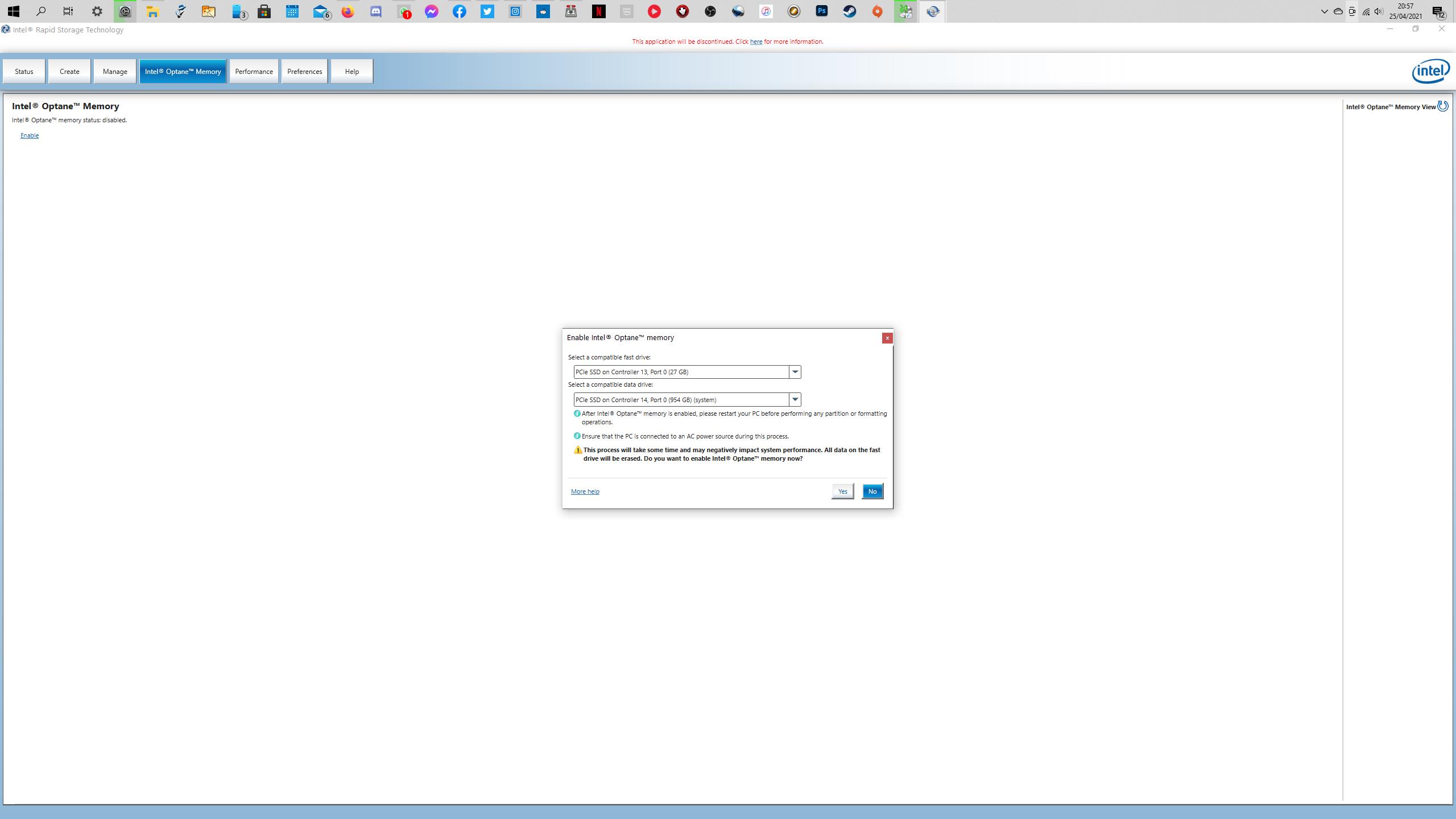Open the data drive dropdown arrow
1456x819 pixels.
[x=795, y=400]
